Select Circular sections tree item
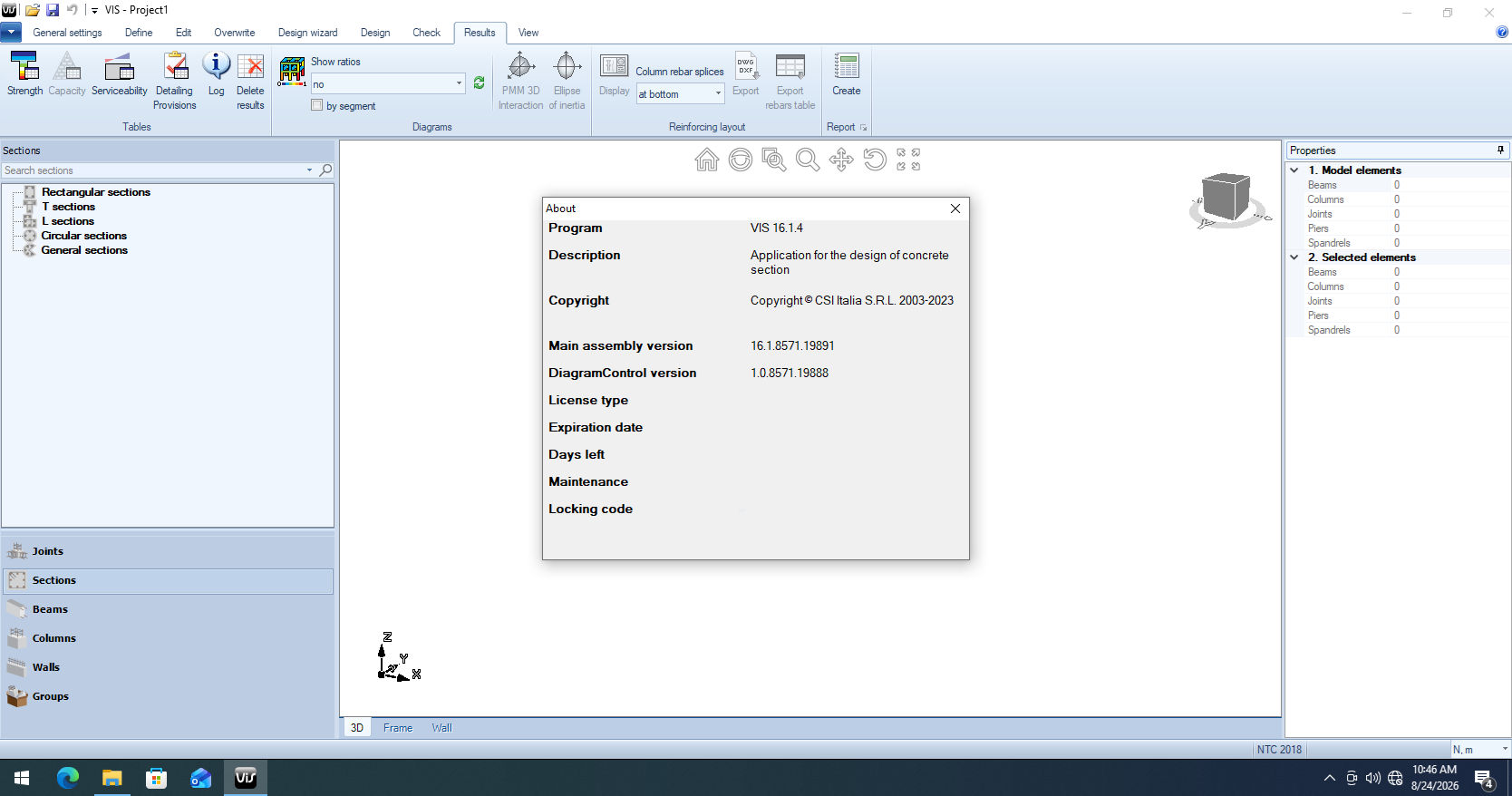Viewport: 1512px width, 796px height. (83, 236)
